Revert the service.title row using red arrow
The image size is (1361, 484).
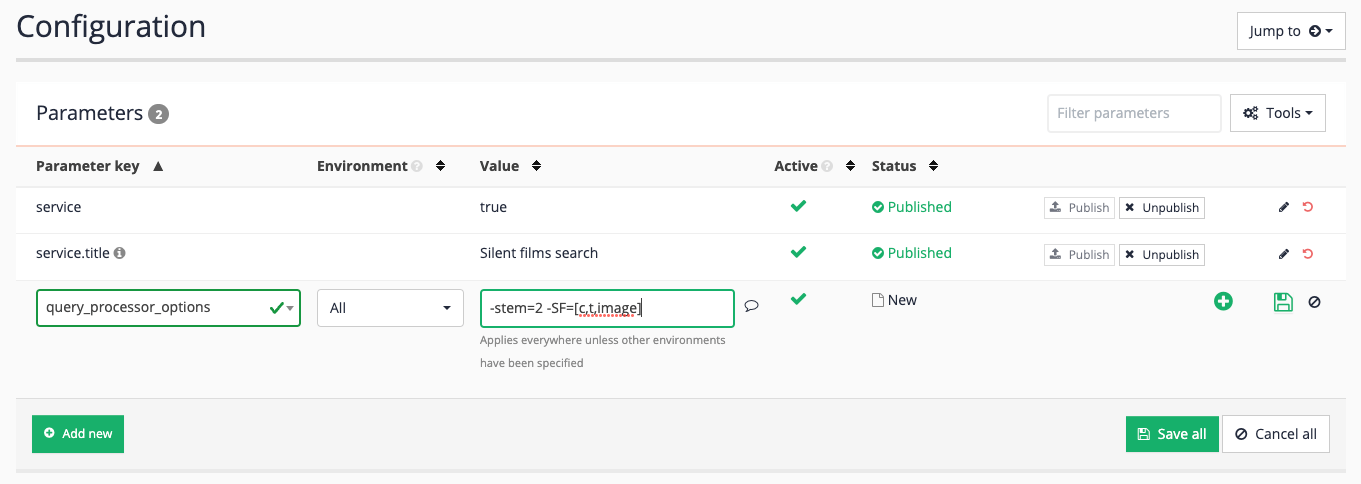click(1308, 254)
